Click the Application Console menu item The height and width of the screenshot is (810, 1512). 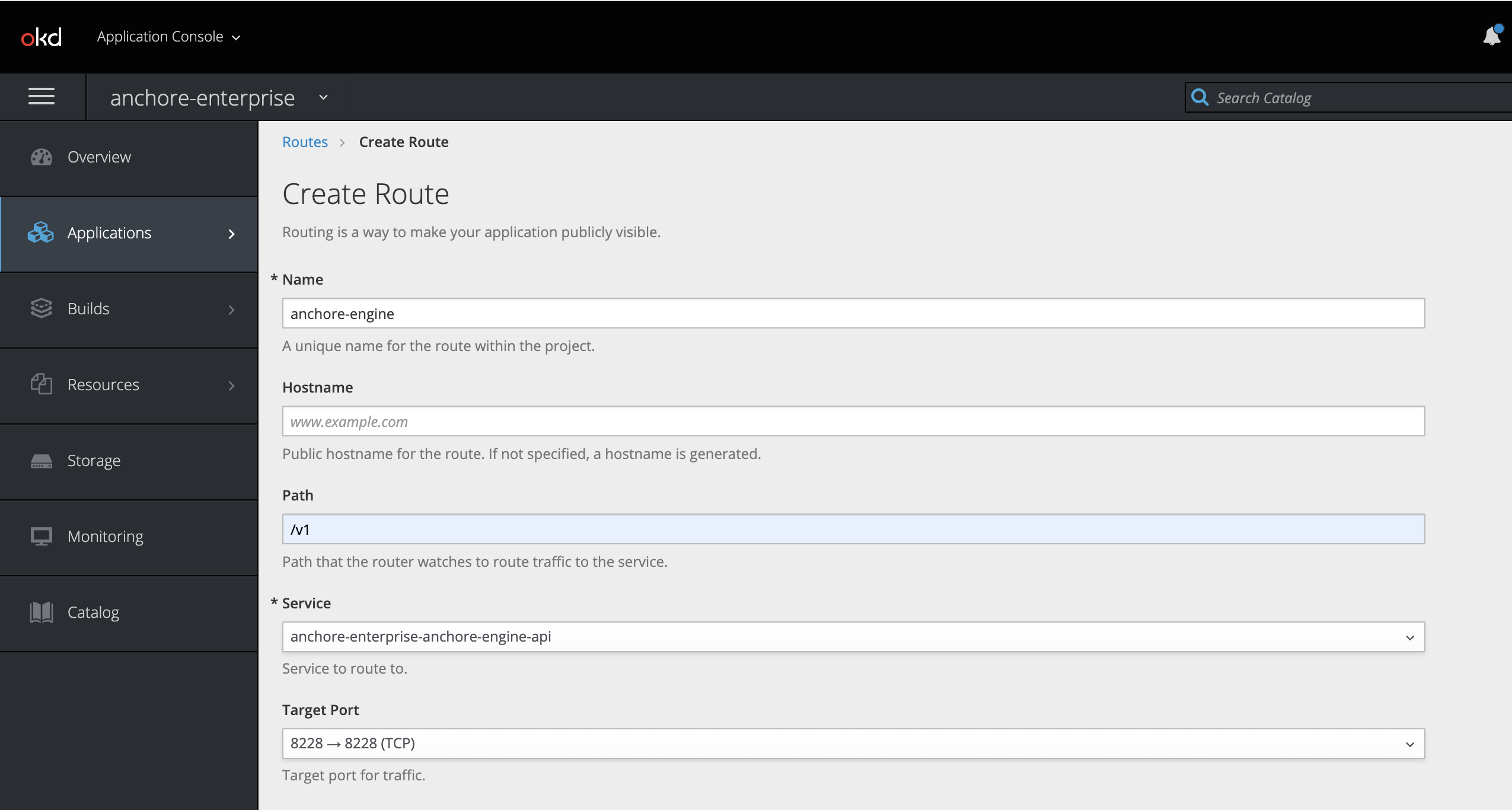(x=167, y=36)
